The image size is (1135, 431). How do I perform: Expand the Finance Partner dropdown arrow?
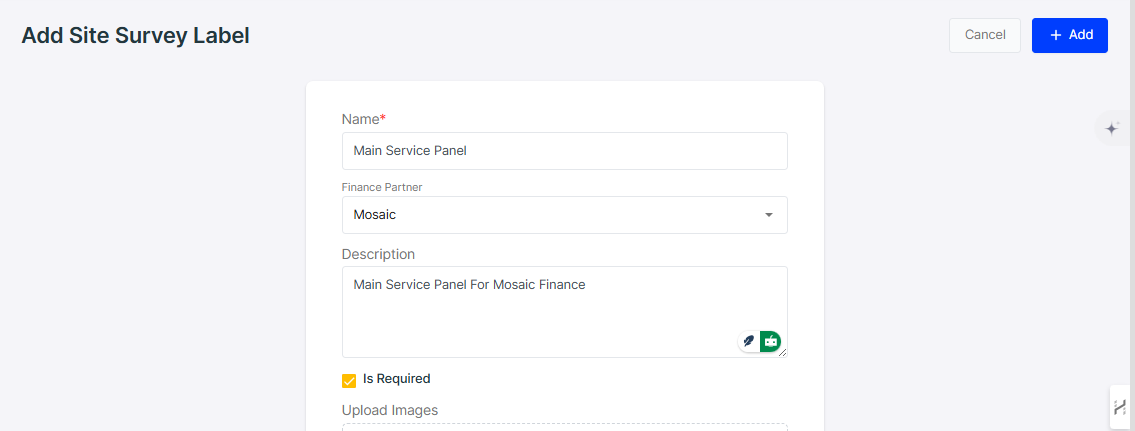769,215
